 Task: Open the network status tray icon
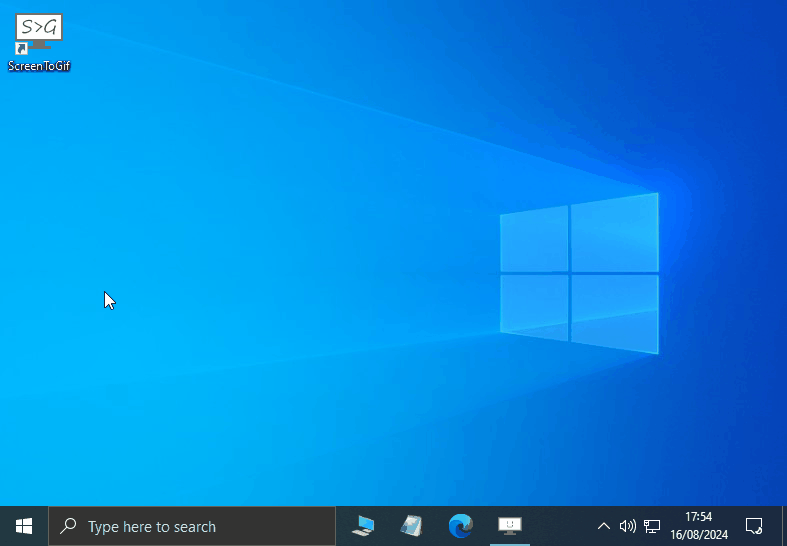(651, 526)
